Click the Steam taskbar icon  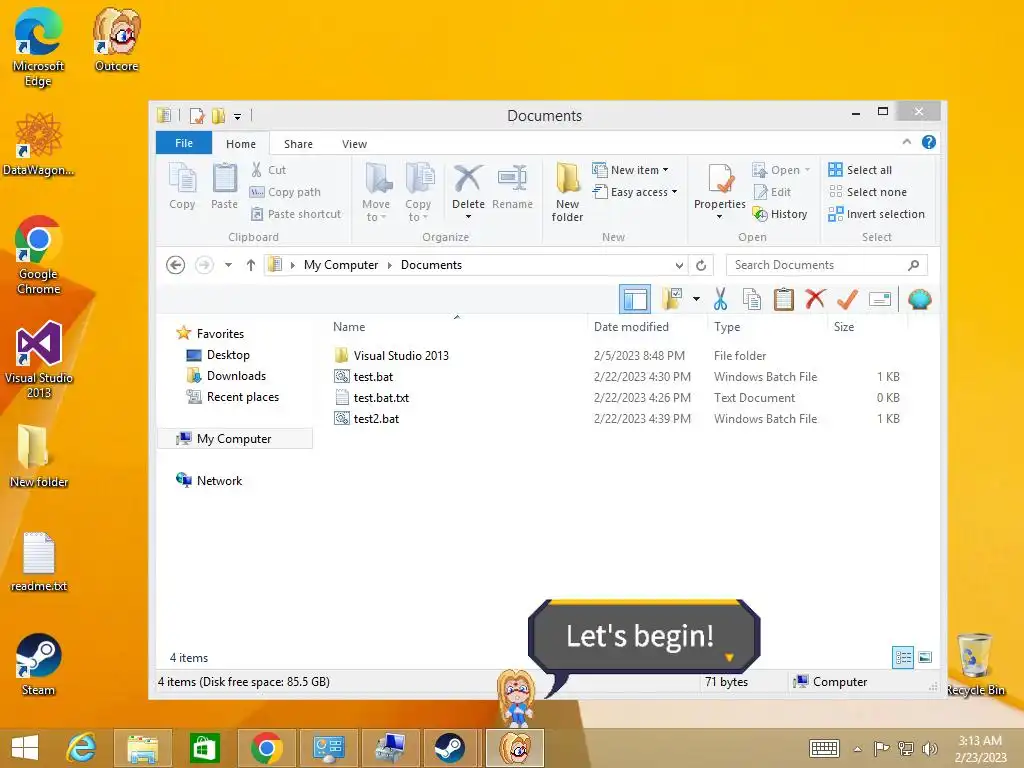pyautogui.click(x=450, y=748)
